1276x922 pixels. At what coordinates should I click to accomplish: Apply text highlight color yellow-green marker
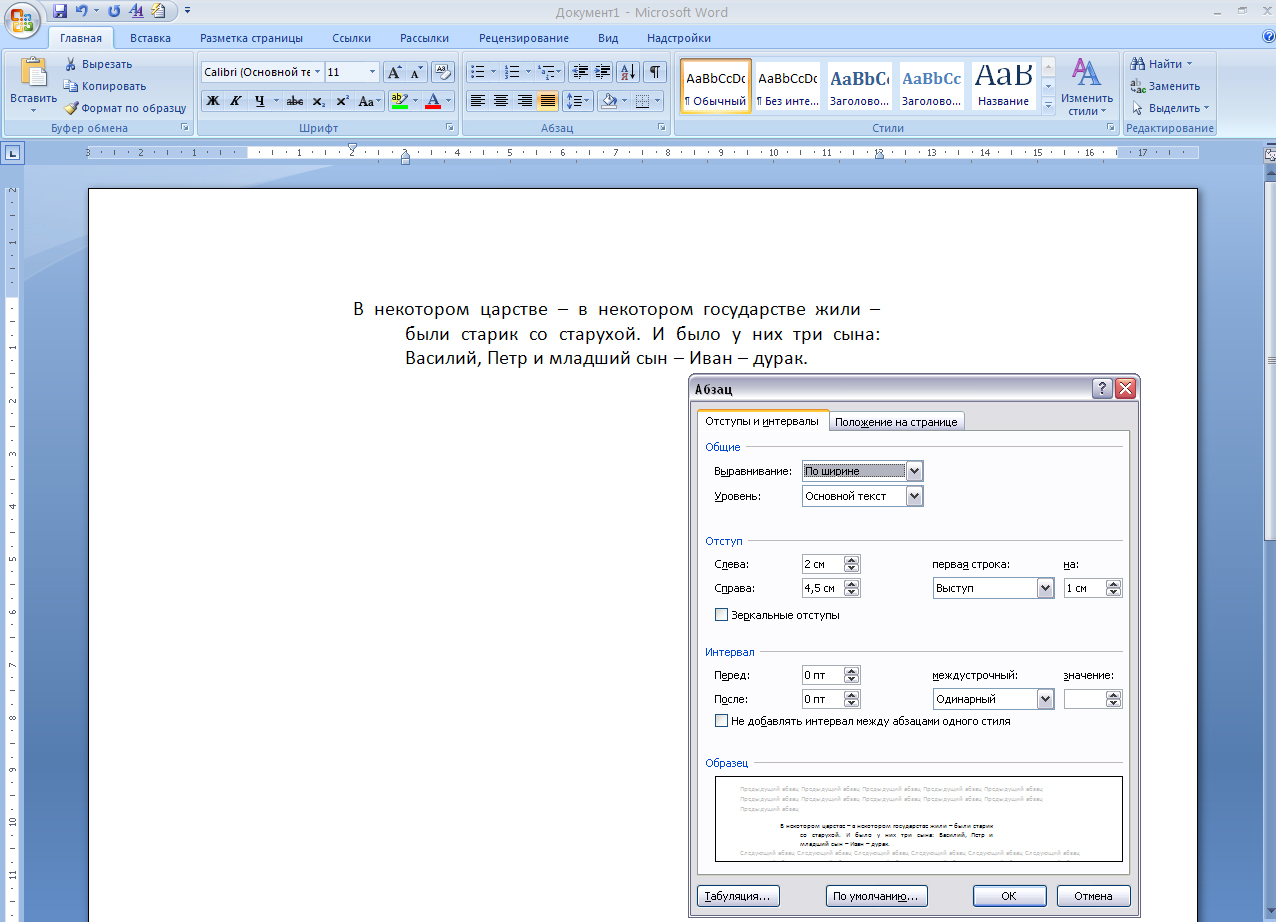point(398,101)
